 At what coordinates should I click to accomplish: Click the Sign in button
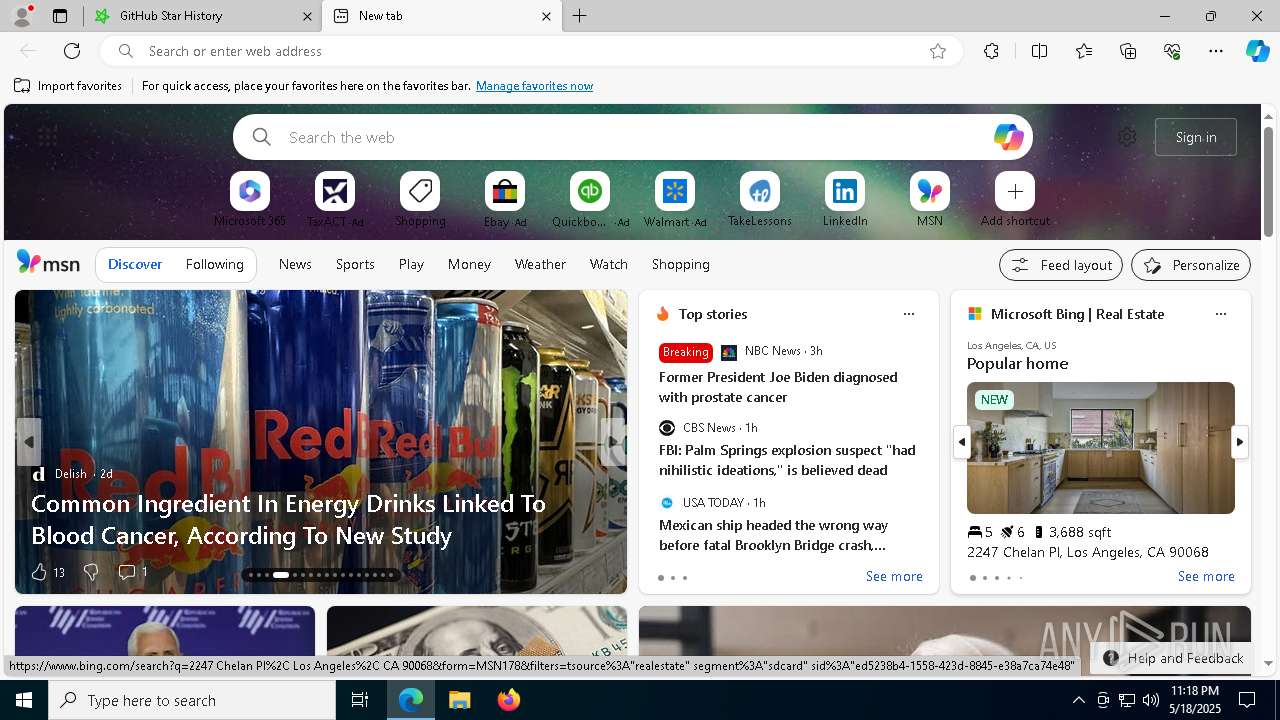1196,137
